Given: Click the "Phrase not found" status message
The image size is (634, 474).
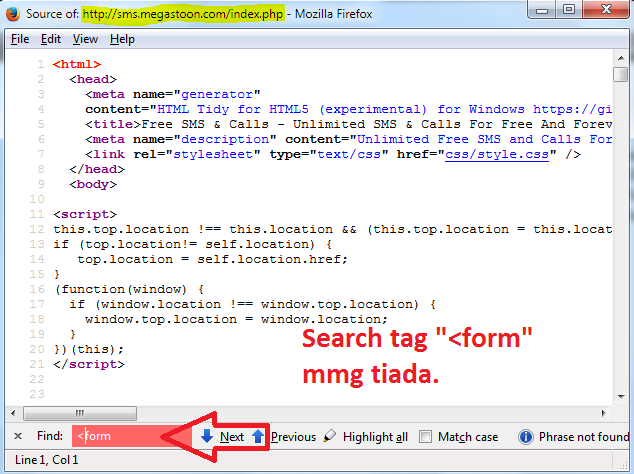Looking at the screenshot, I should (x=584, y=437).
